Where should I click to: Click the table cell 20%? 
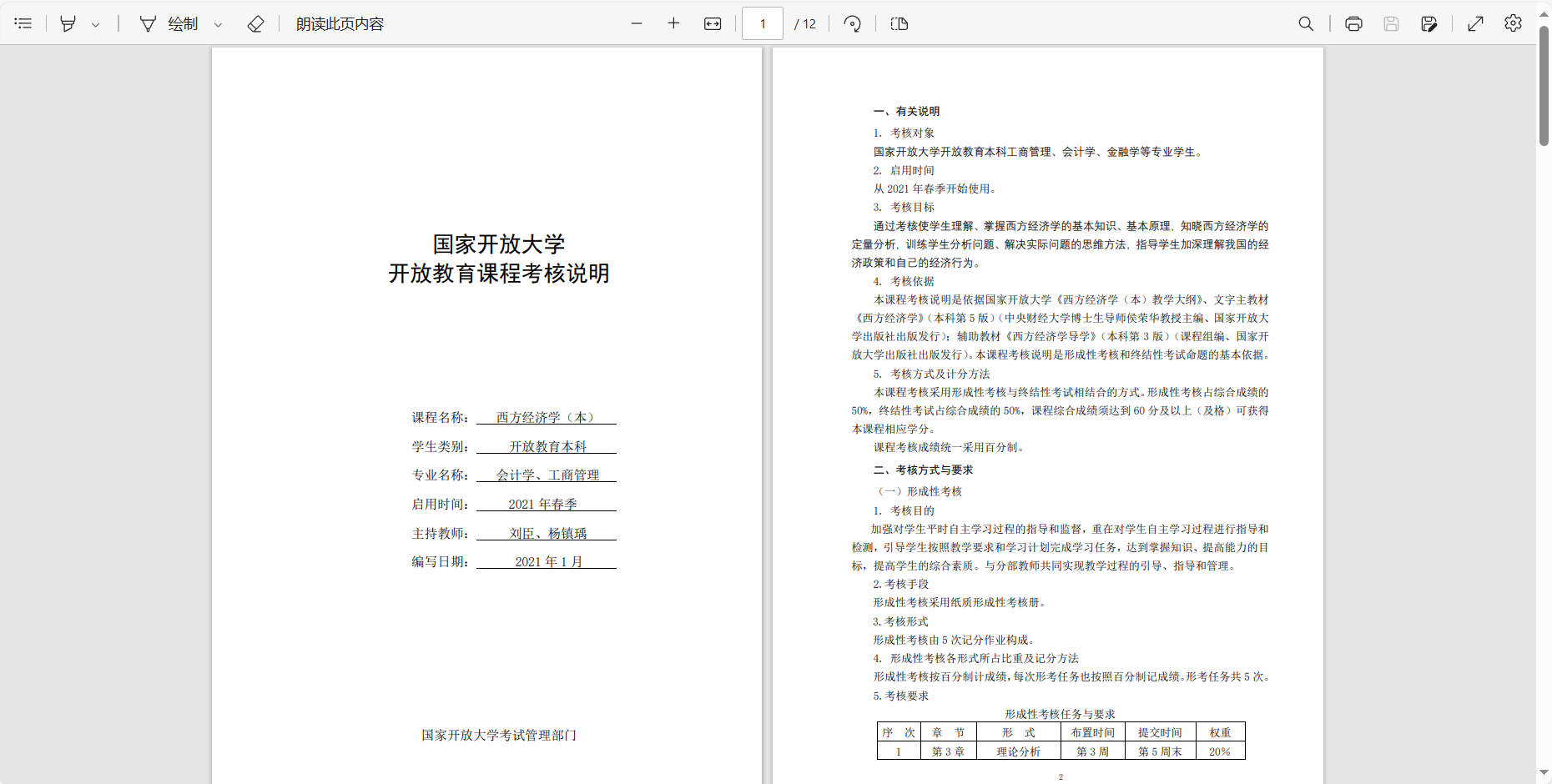point(1220,751)
